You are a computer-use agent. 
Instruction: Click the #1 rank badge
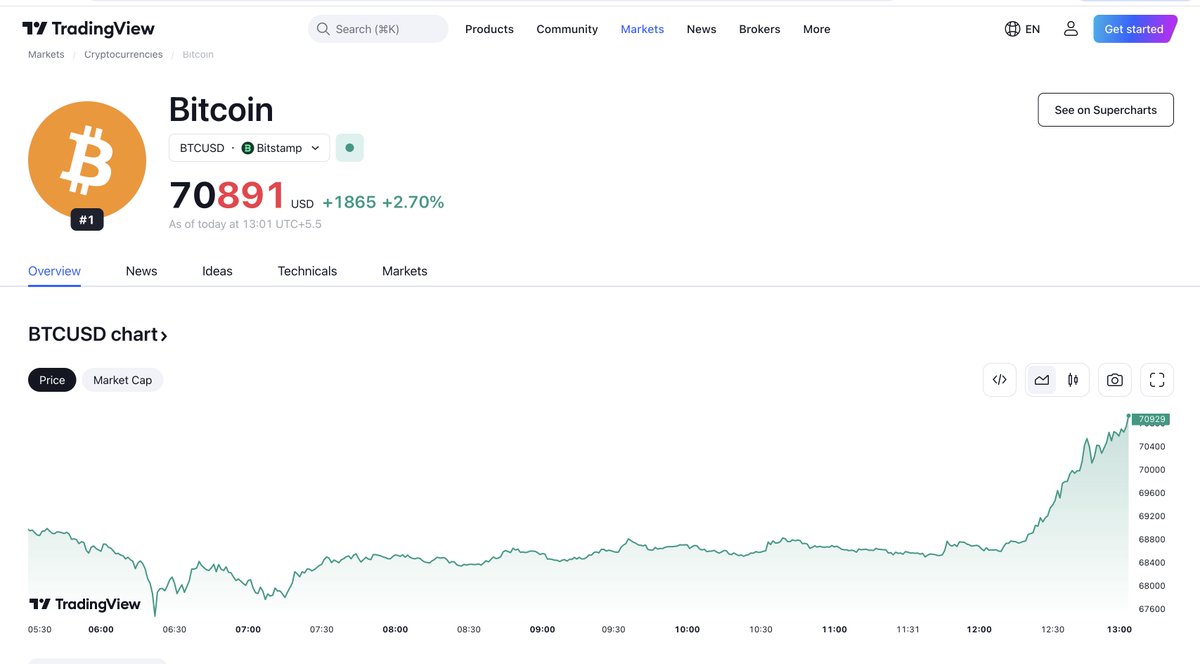point(86,220)
